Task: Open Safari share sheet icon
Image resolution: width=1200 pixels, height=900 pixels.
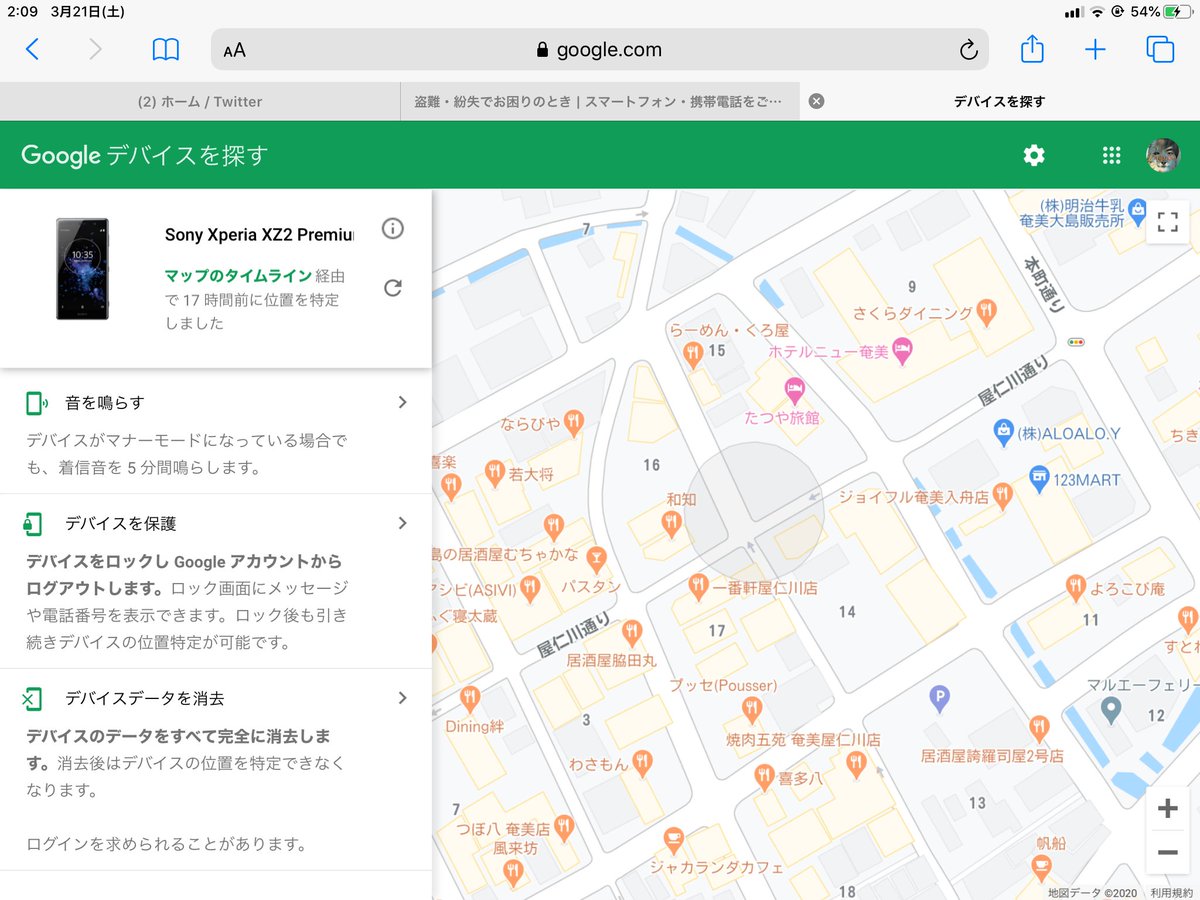Action: click(1032, 49)
